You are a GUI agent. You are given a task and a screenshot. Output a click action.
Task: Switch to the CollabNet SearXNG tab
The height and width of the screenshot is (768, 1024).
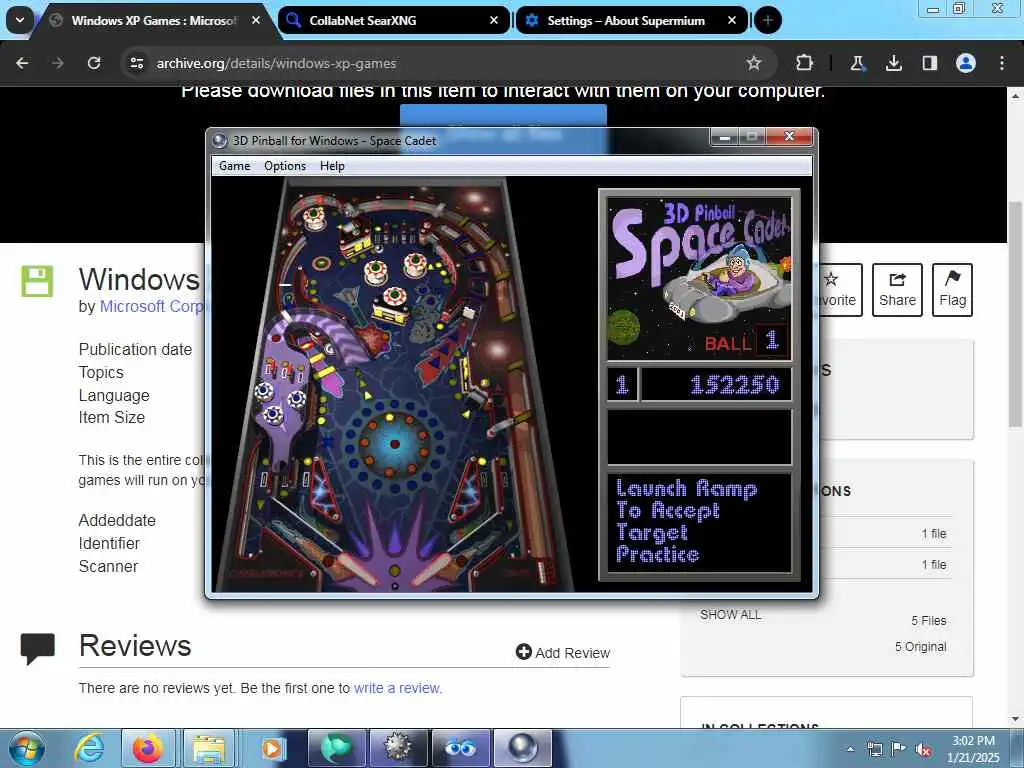[394, 20]
